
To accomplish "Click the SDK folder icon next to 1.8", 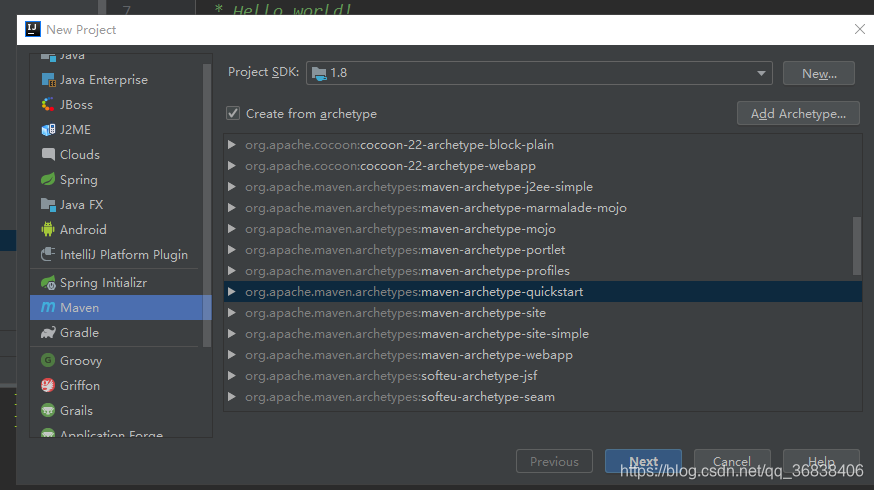I will pos(319,73).
